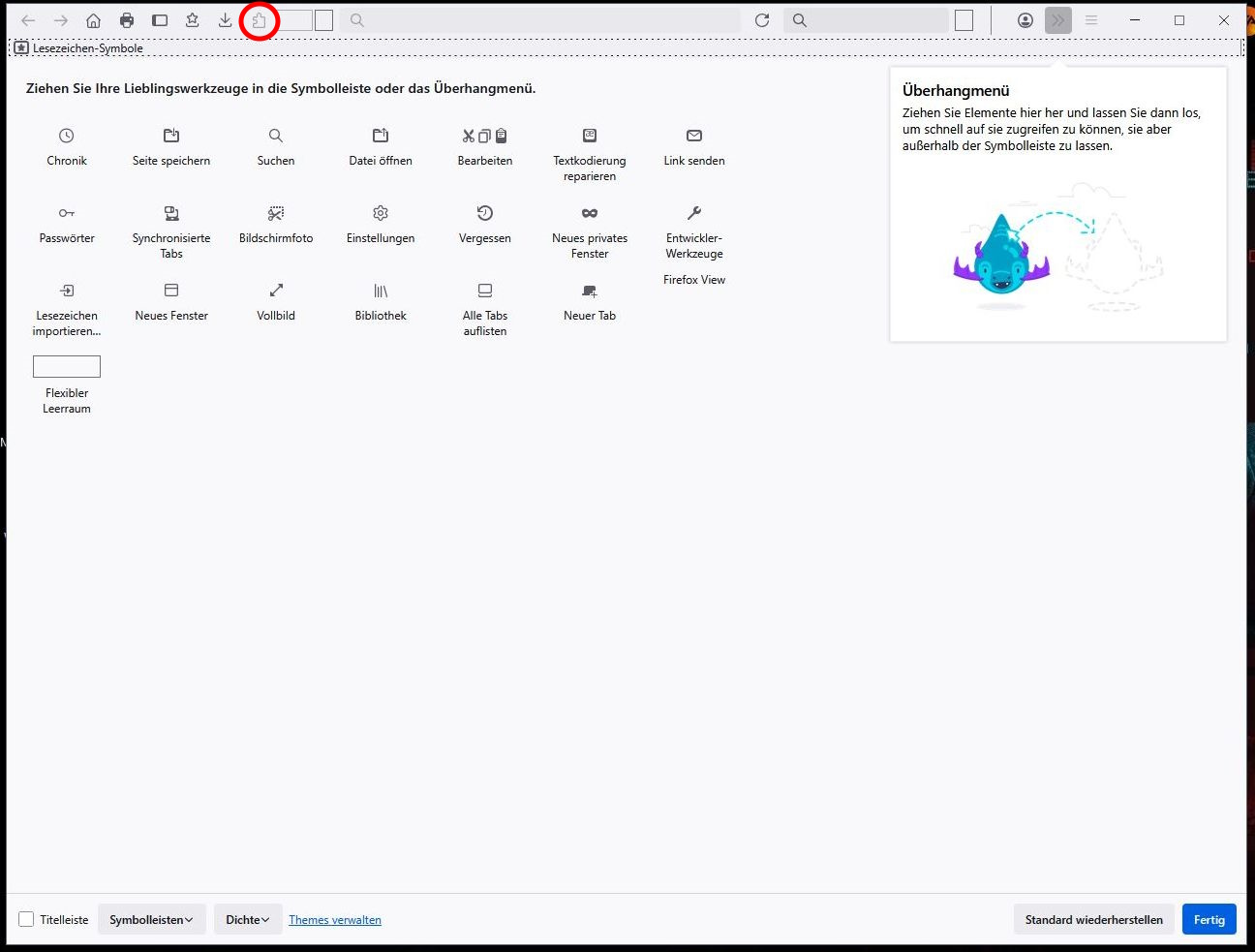1255x952 pixels.
Task: Click the Datei öffnen icon
Action: pos(381,136)
